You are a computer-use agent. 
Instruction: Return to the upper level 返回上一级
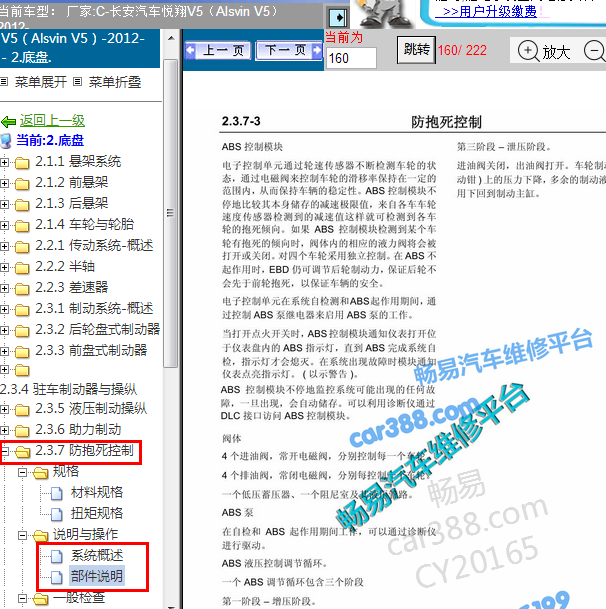[52, 120]
